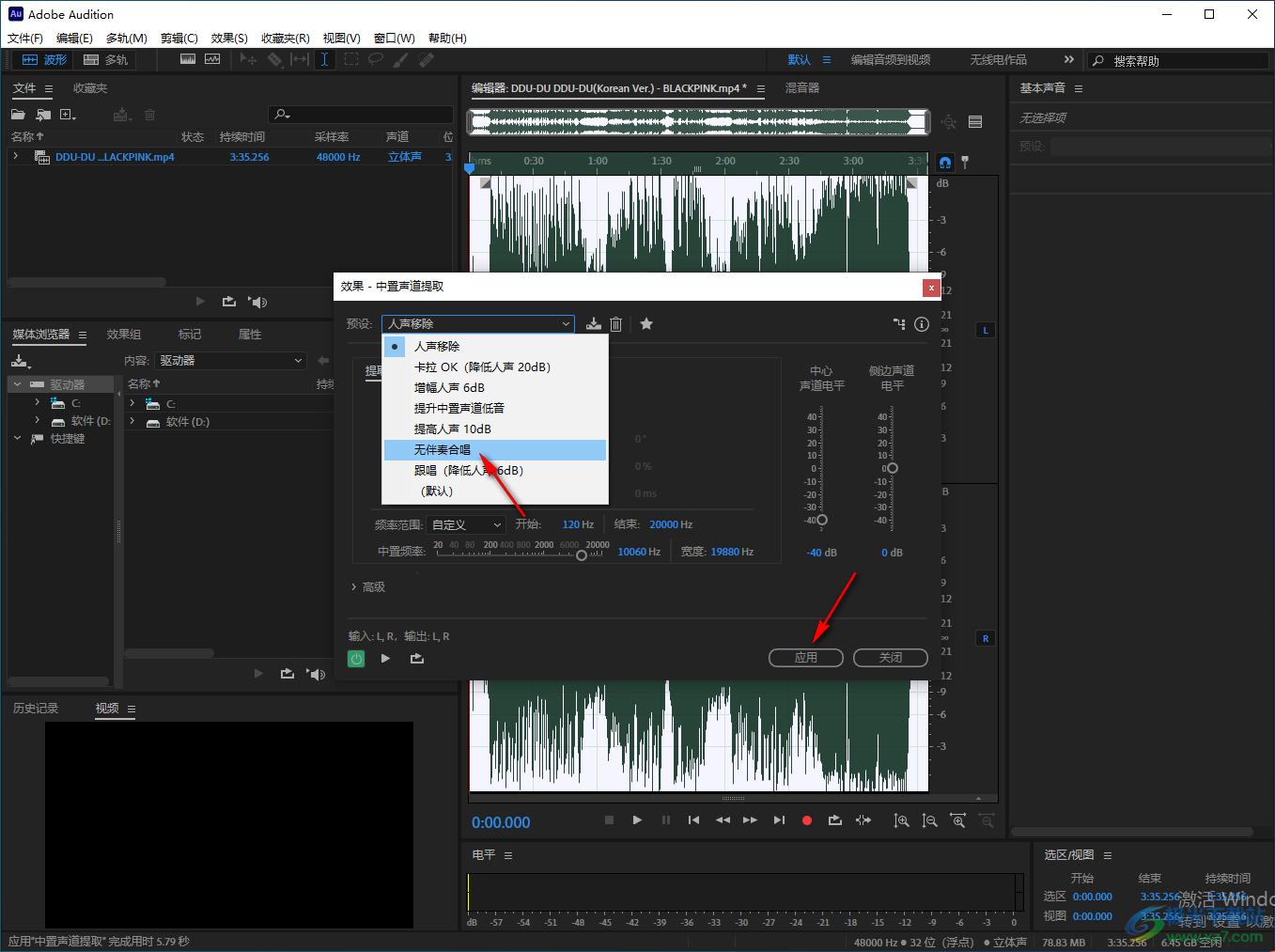Adjust the center frequency slider handle
Viewport: 1275px width, 952px height.
(582, 555)
